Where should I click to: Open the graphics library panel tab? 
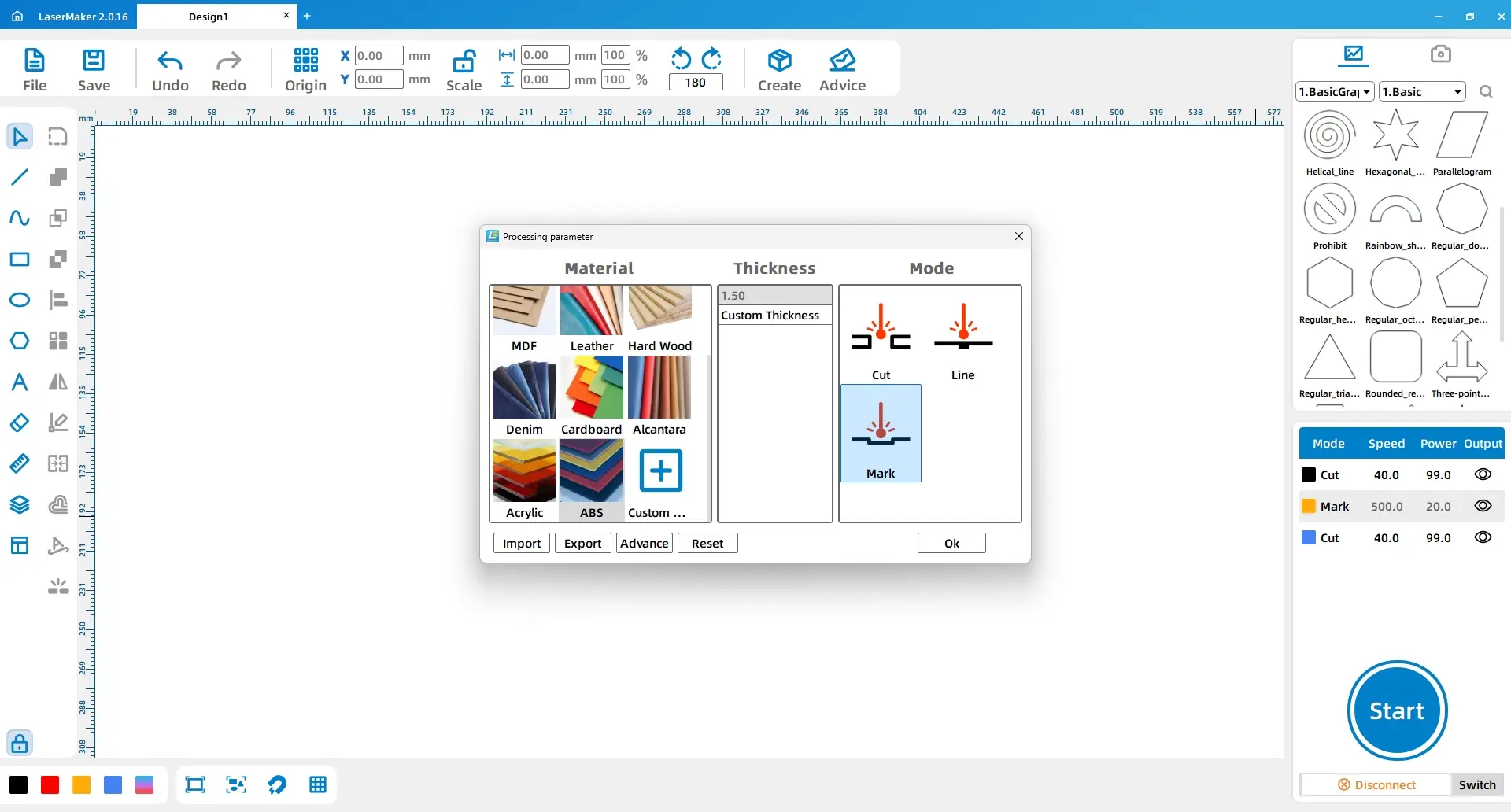(x=1354, y=54)
